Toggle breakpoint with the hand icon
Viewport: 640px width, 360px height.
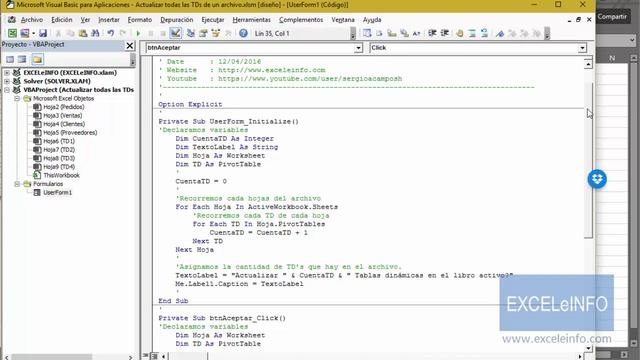[x=460, y=33]
